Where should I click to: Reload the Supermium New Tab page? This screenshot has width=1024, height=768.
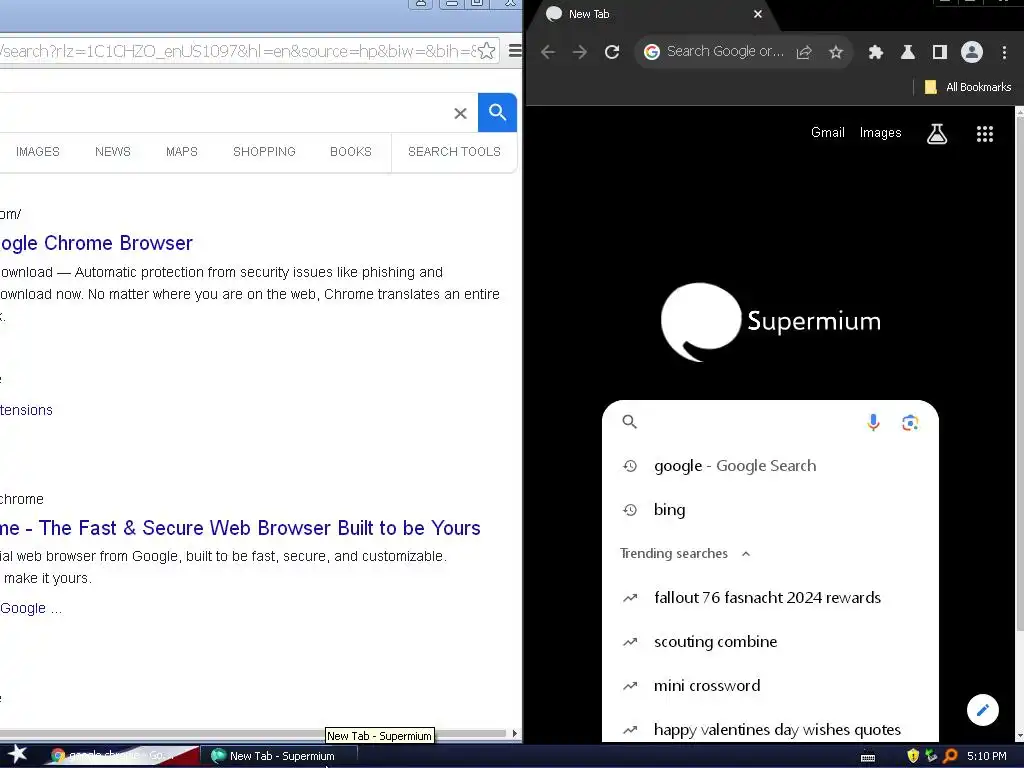(x=612, y=52)
